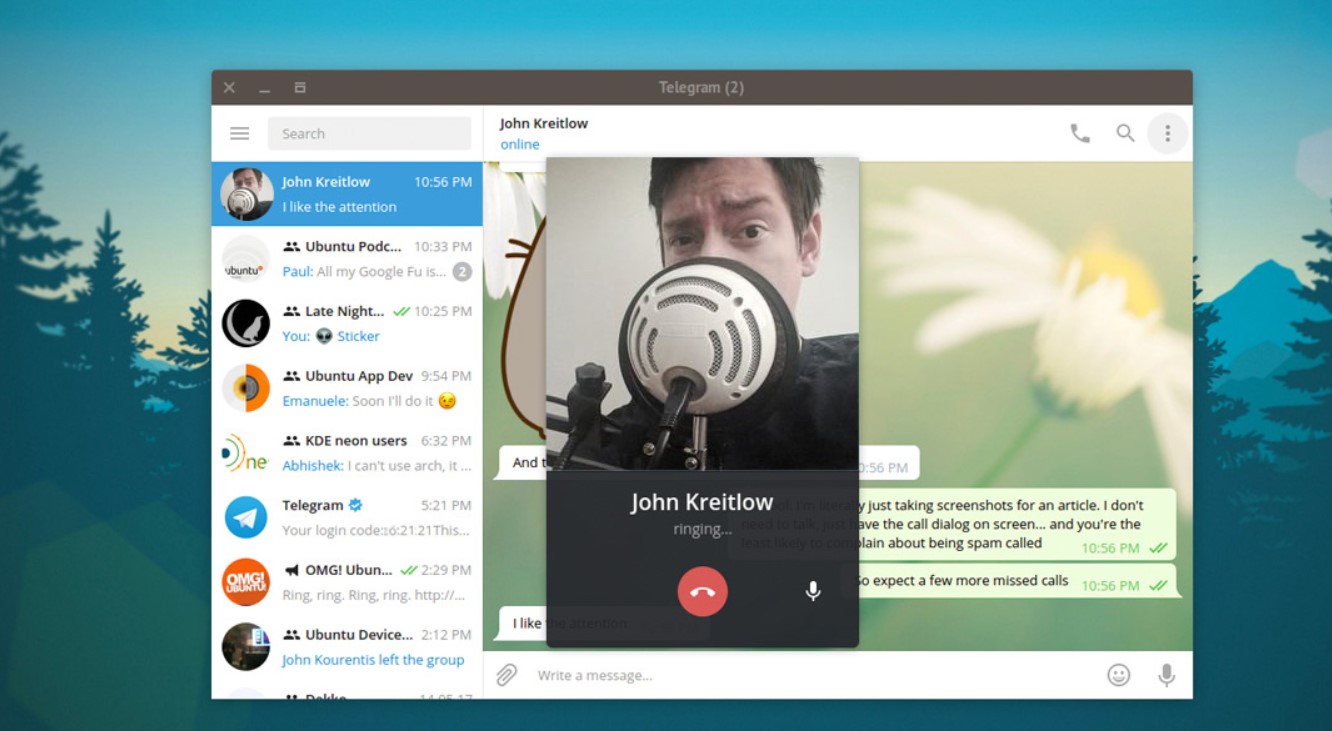Image resolution: width=1332 pixels, height=731 pixels.
Task: Start a voice call with phone icon
Action: click(1080, 133)
